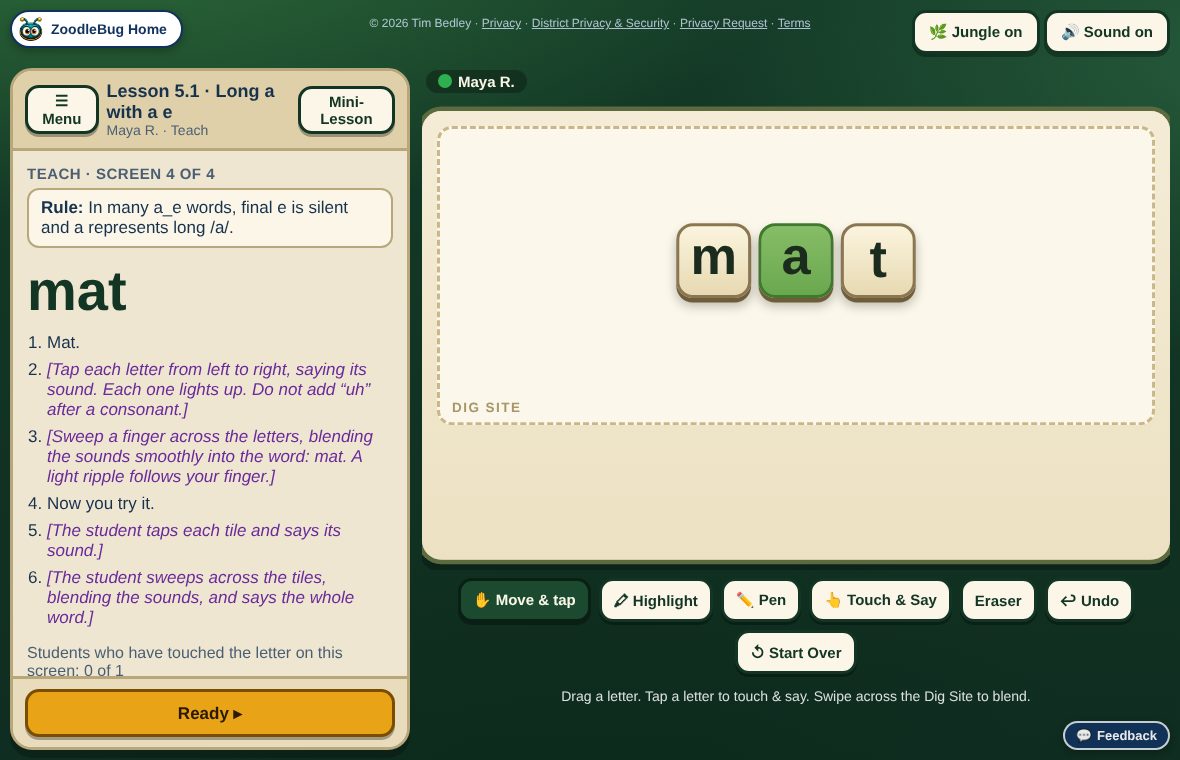Click 'The student taps each tile' instruction
This screenshot has width=1180, height=760.
coord(194,540)
